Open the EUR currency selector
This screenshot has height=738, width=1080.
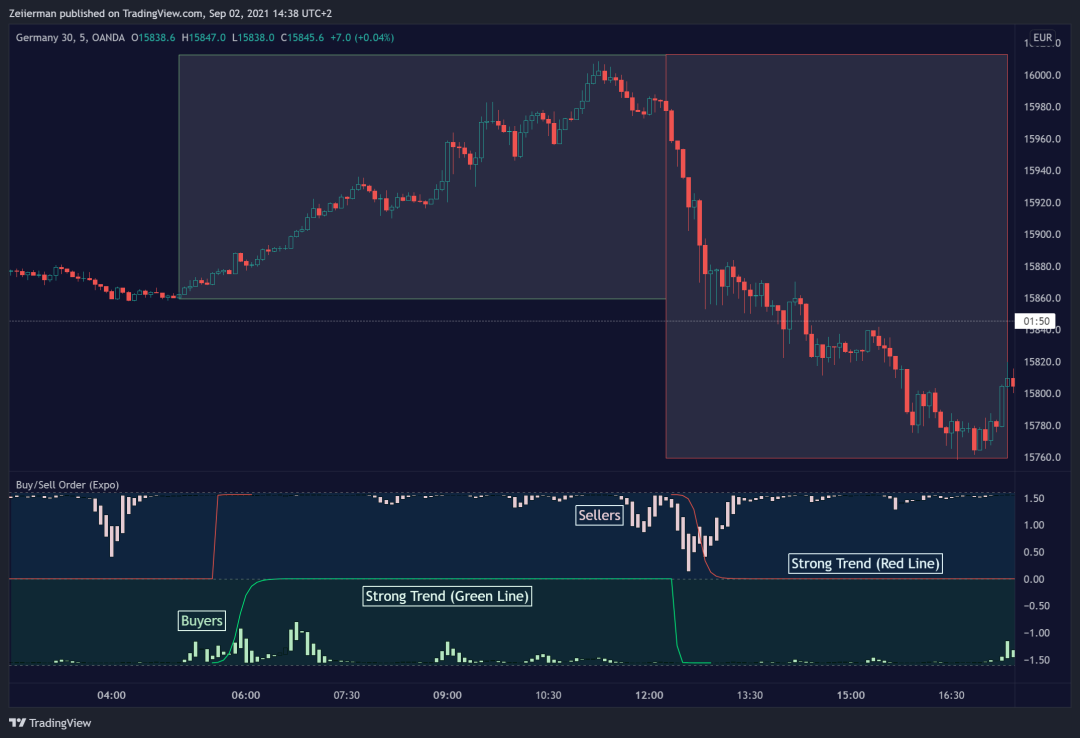click(x=1043, y=38)
